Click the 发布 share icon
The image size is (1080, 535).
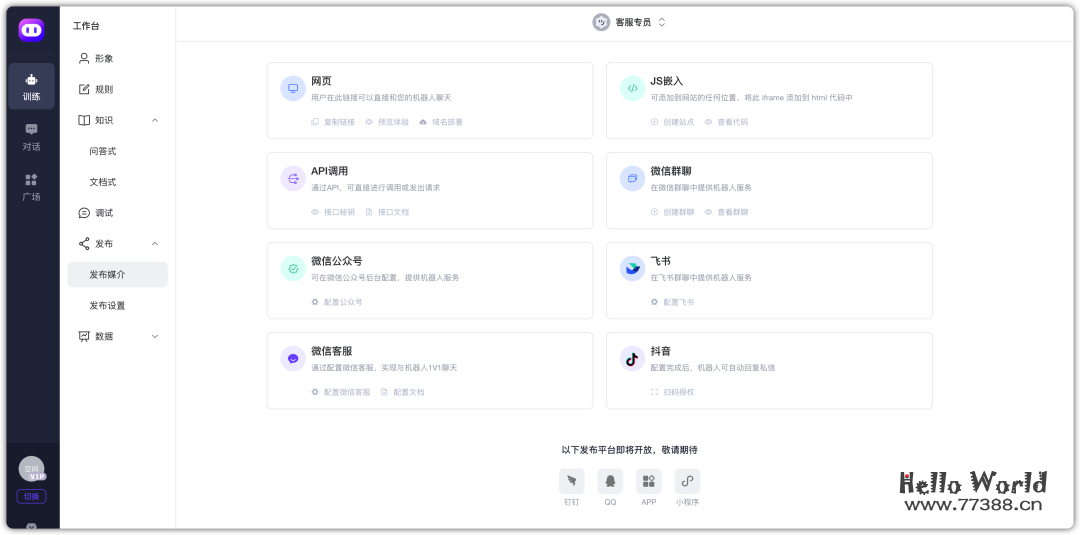click(x=84, y=244)
